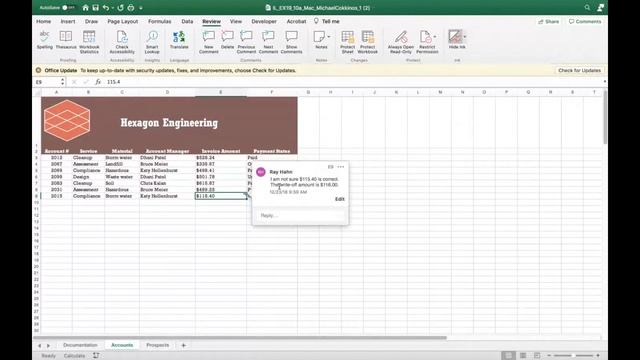Viewport: 640px width, 360px height.
Task: Open the Draw tab
Action: [91, 21]
